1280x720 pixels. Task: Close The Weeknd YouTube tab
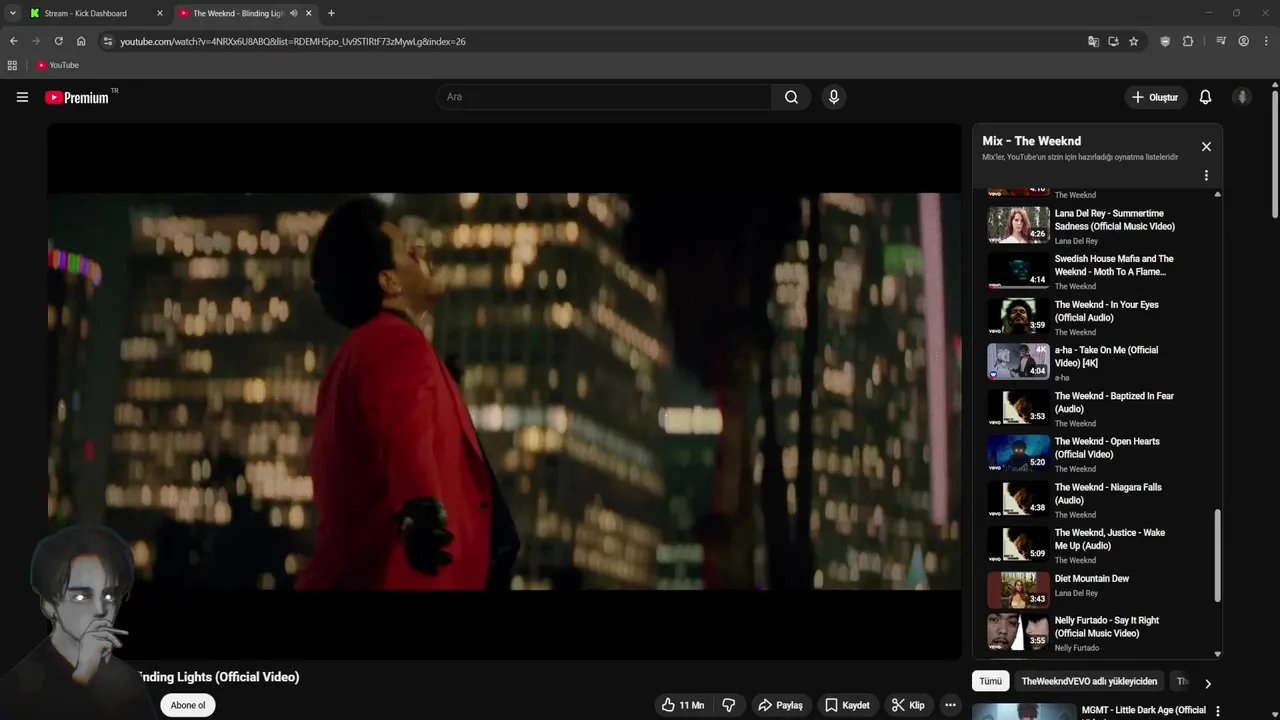point(309,13)
